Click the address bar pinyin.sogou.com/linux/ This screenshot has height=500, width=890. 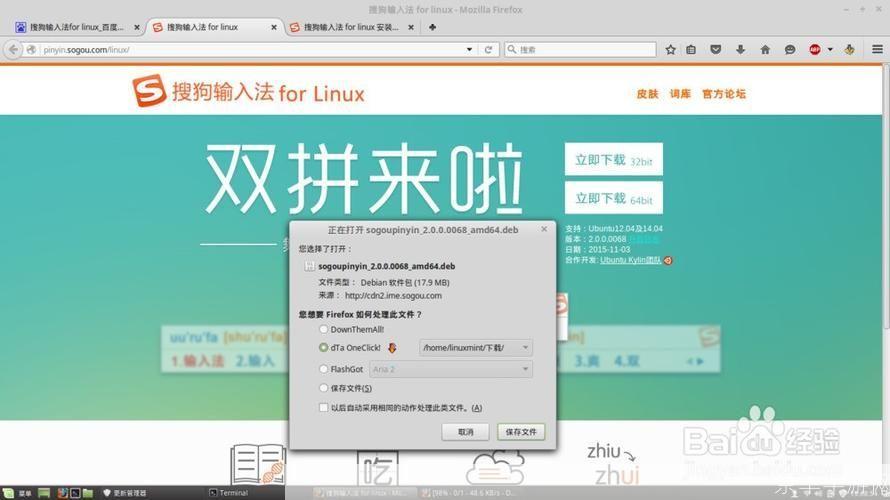click(x=250, y=50)
